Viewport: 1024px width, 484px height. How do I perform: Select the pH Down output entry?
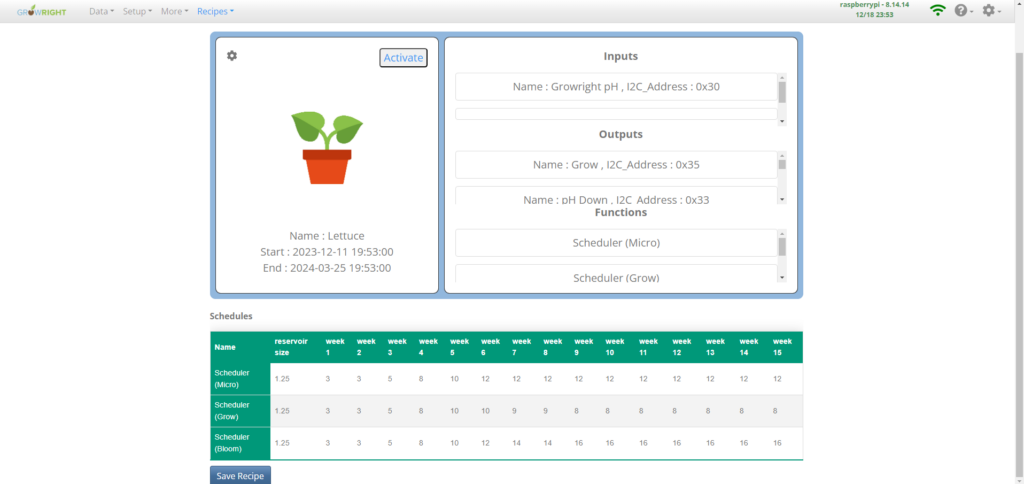(x=616, y=196)
